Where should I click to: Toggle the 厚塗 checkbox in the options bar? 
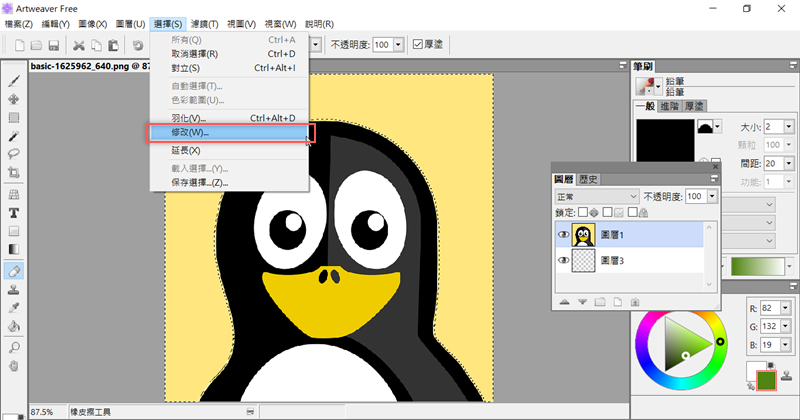[x=418, y=45]
